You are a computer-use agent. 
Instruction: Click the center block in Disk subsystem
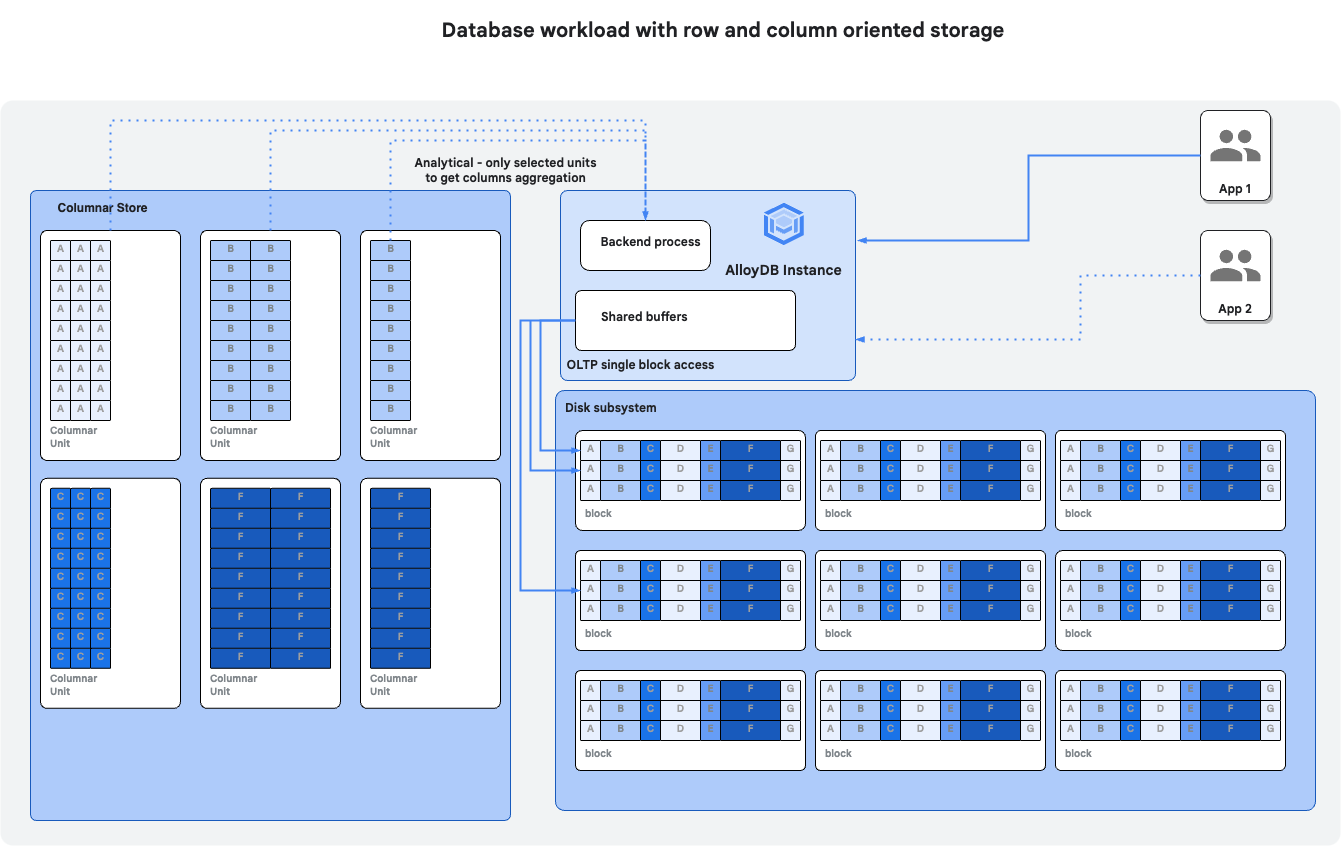pos(930,600)
